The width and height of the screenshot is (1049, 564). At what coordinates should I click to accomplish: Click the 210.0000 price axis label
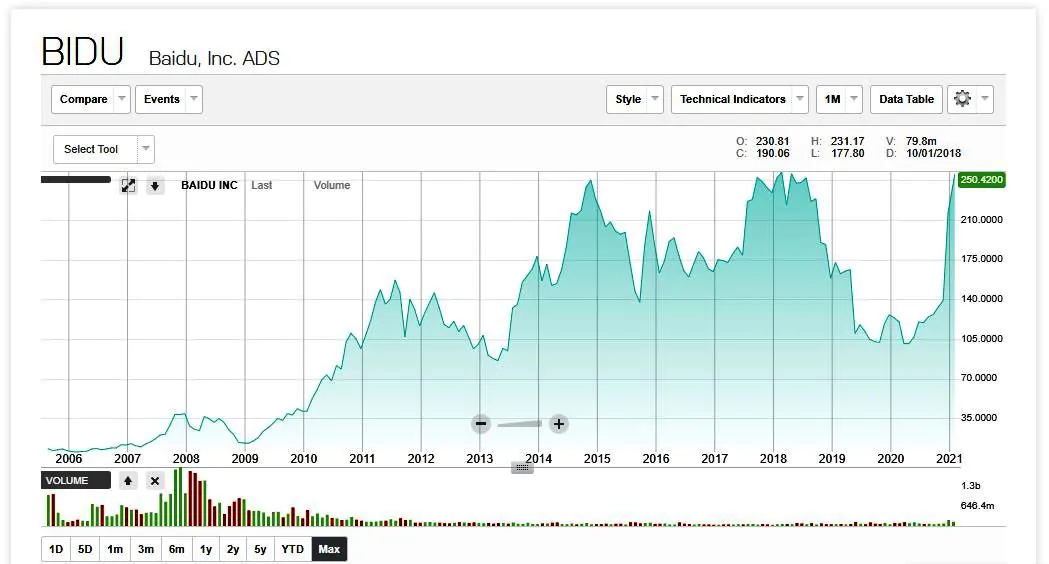pos(981,219)
